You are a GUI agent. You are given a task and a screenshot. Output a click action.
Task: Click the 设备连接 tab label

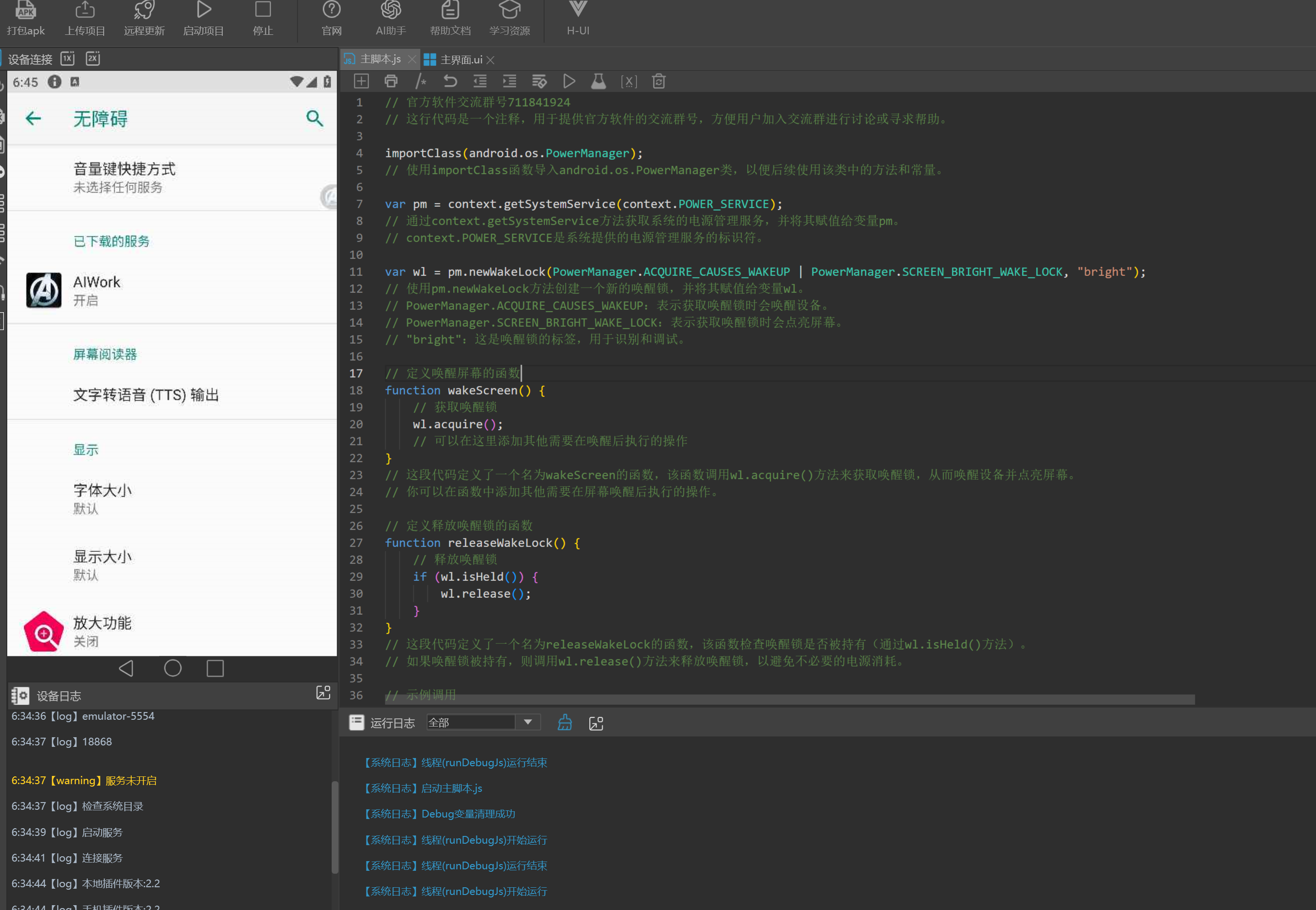[30, 60]
